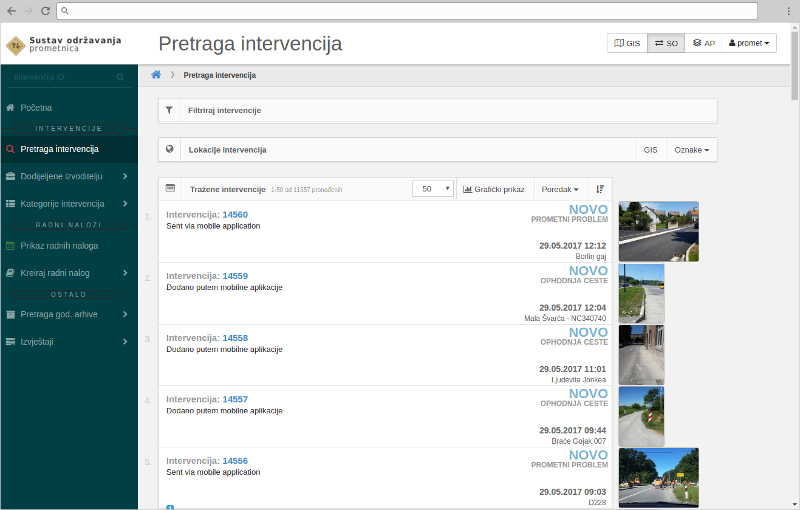Click browser reload icon

coord(45,10)
